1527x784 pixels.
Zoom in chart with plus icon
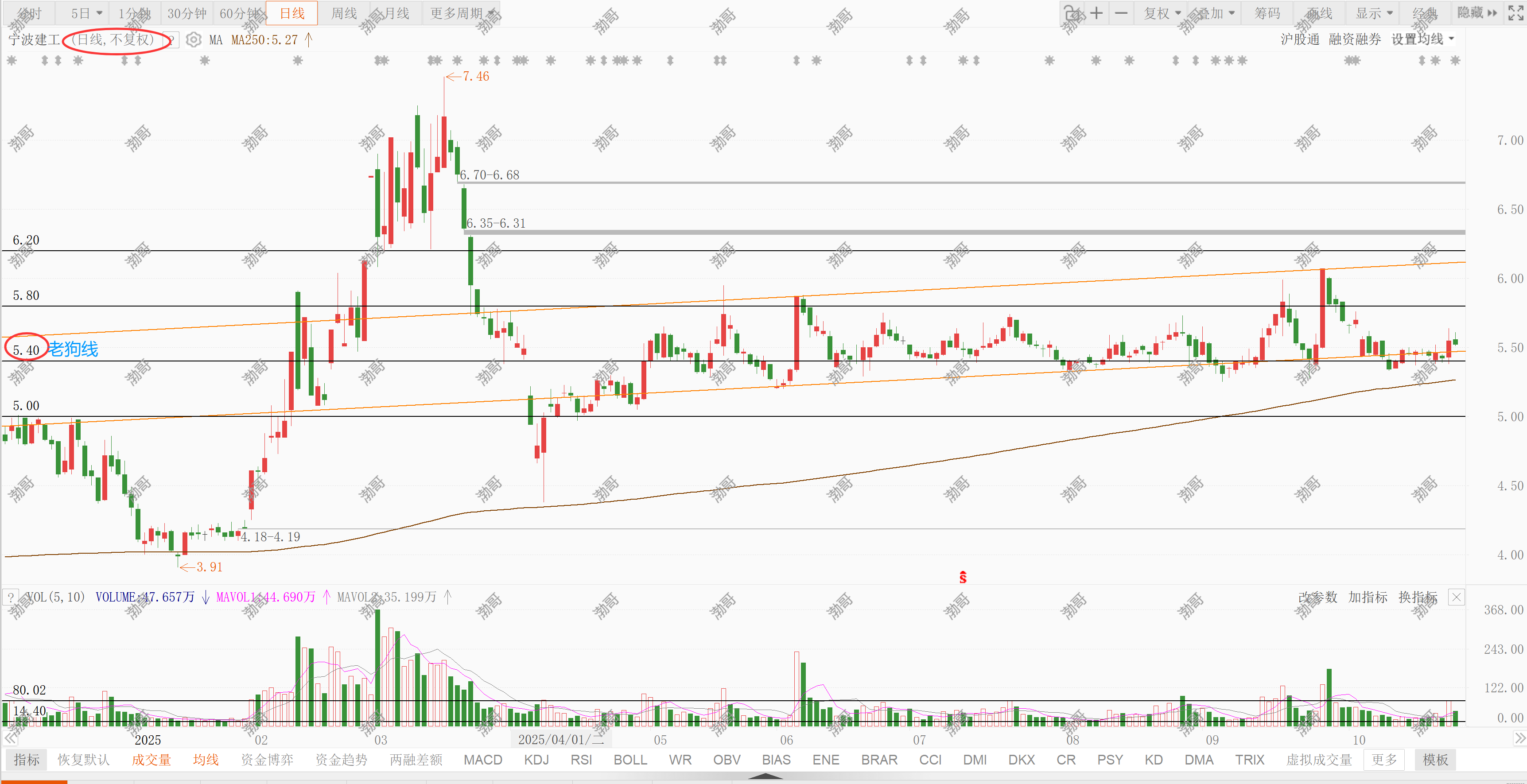point(1097,13)
